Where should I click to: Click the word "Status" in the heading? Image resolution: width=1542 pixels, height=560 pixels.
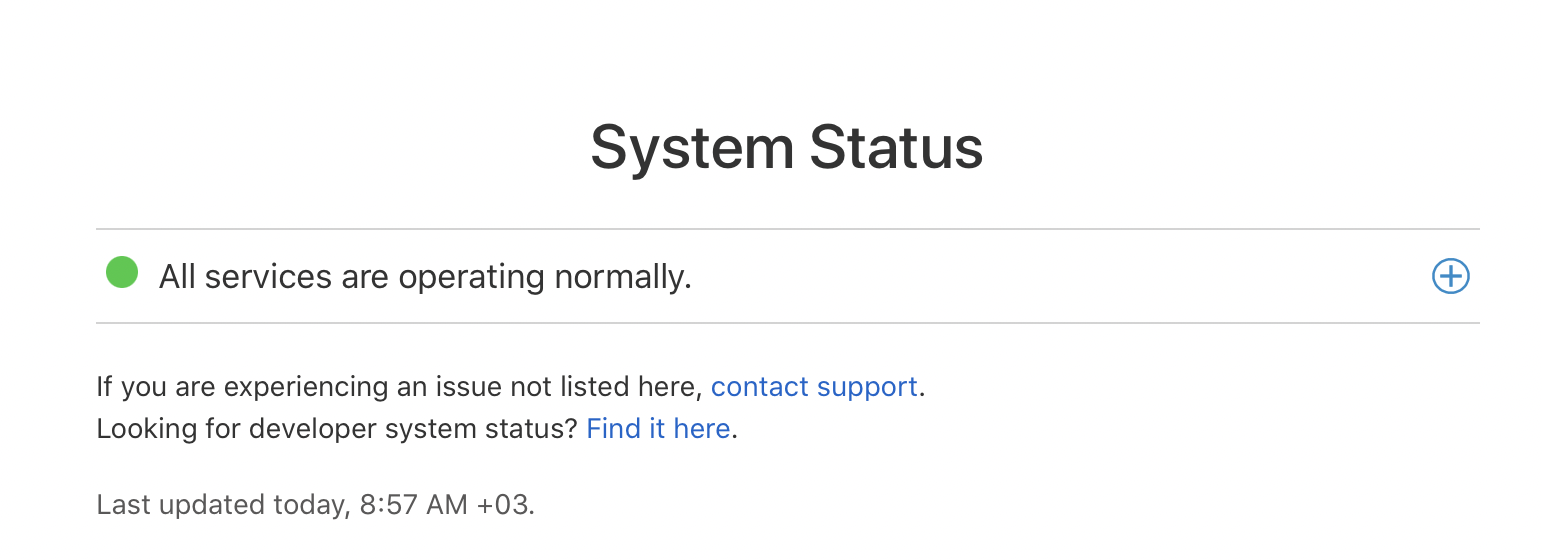[x=896, y=148]
